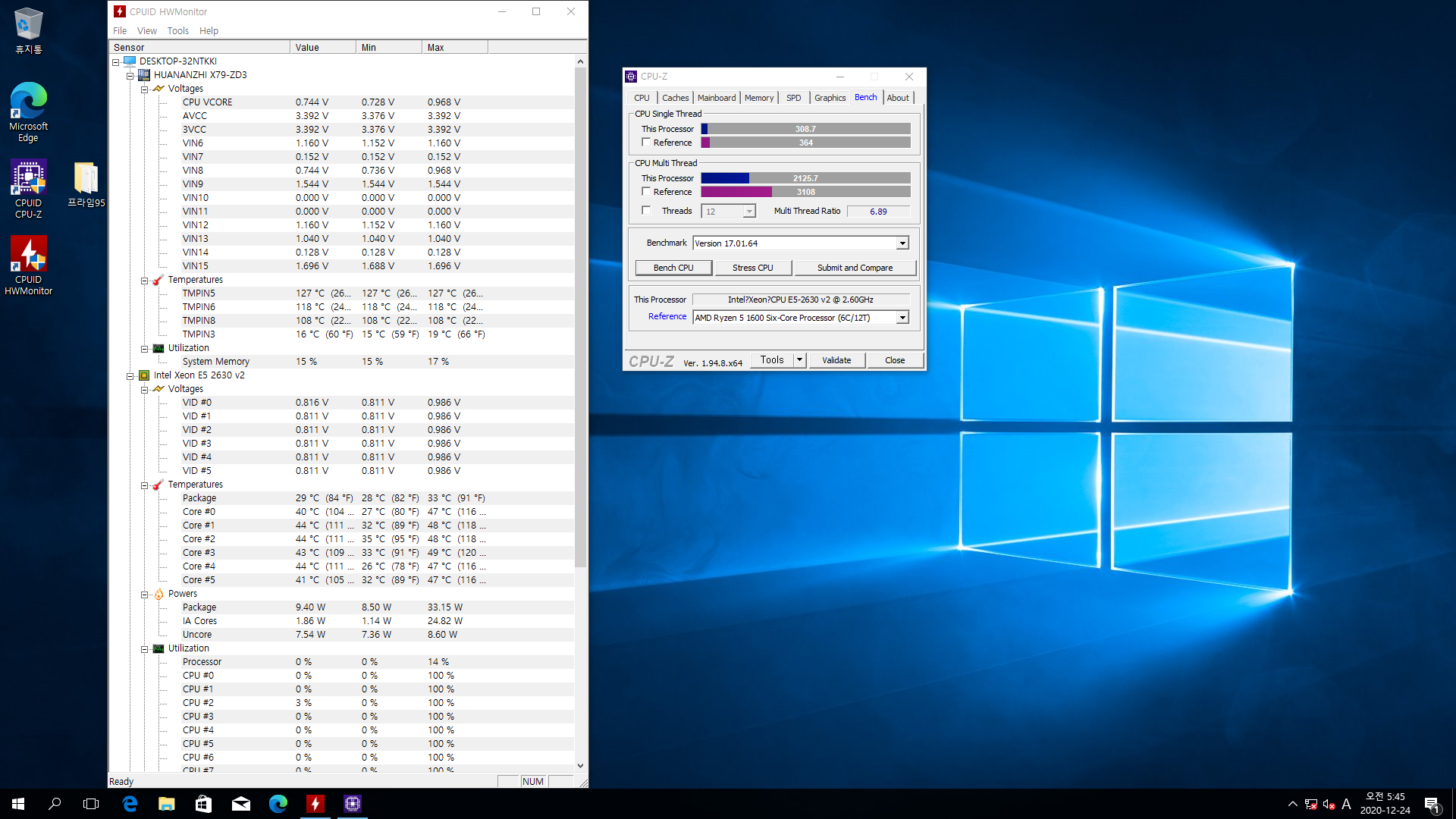
Task: Enable Single Thread Reference checkbox
Action: pos(646,143)
